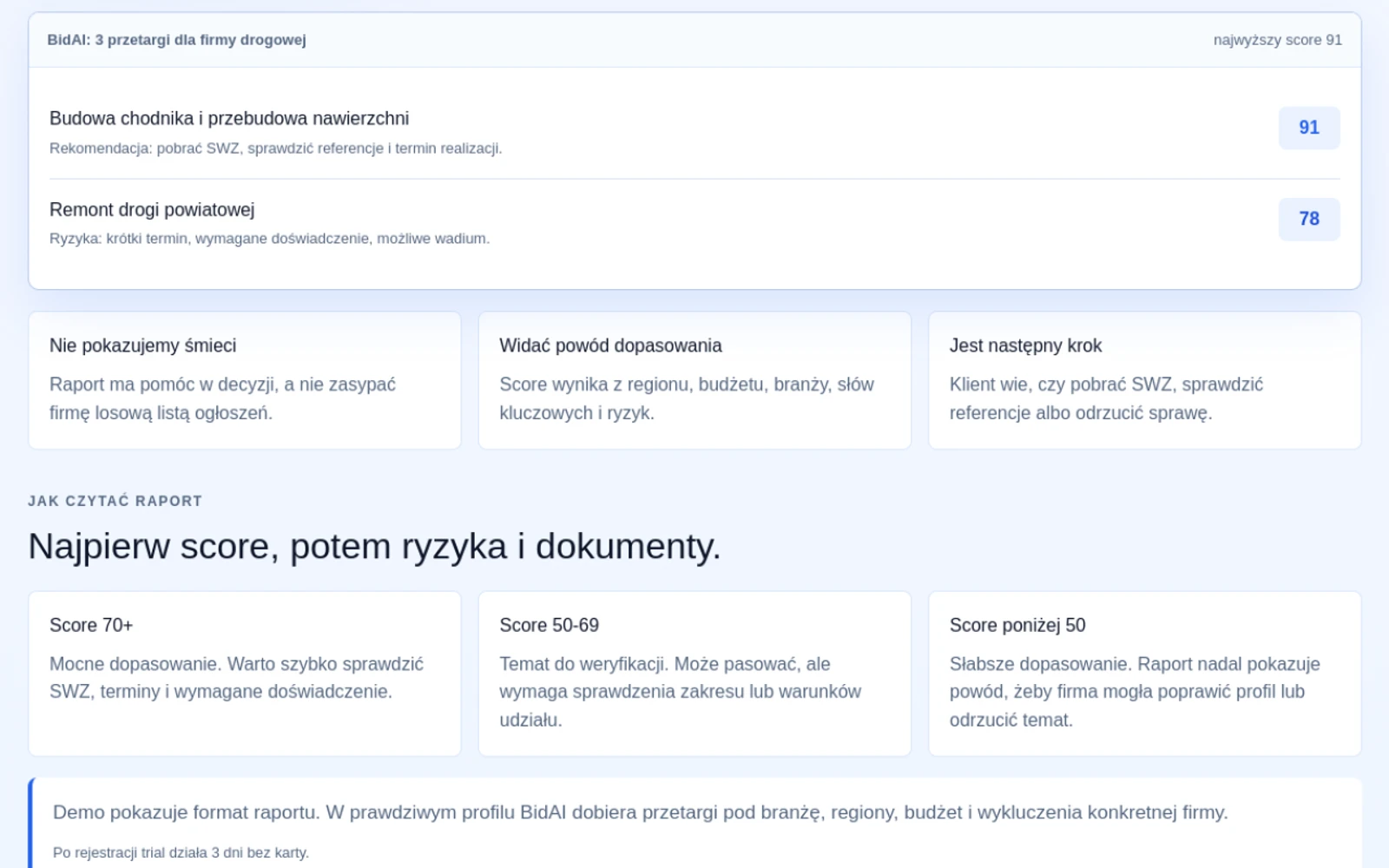Click the Score 70+ card
The height and width of the screenshot is (868, 1389).
245,674
